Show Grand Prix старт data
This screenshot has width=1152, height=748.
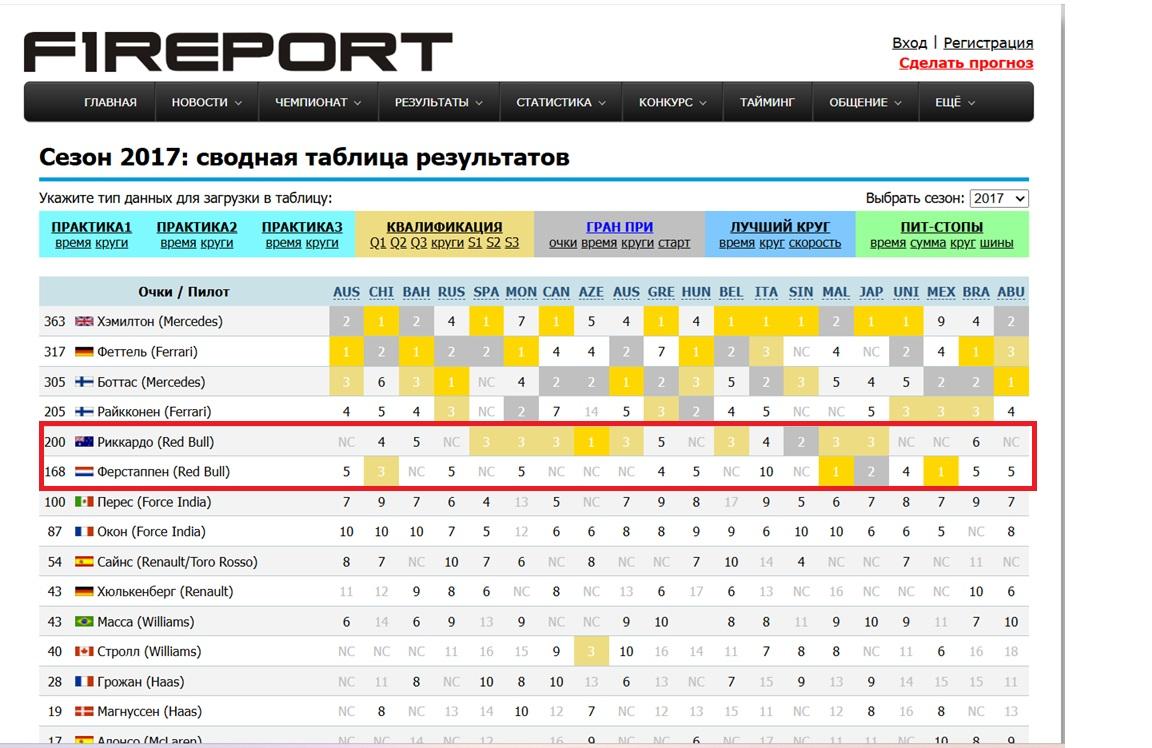[x=674, y=243]
